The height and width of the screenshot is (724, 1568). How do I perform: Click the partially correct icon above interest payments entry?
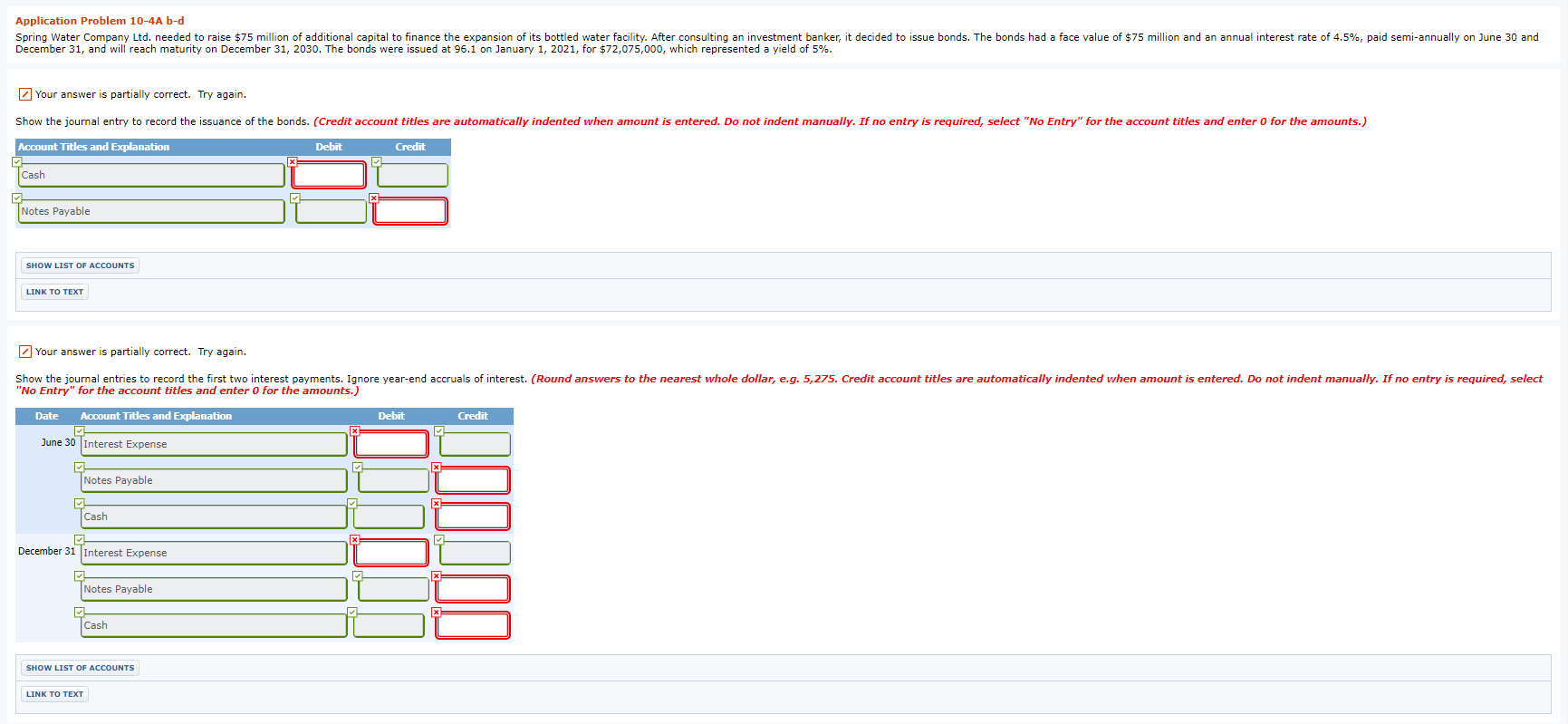(x=25, y=352)
